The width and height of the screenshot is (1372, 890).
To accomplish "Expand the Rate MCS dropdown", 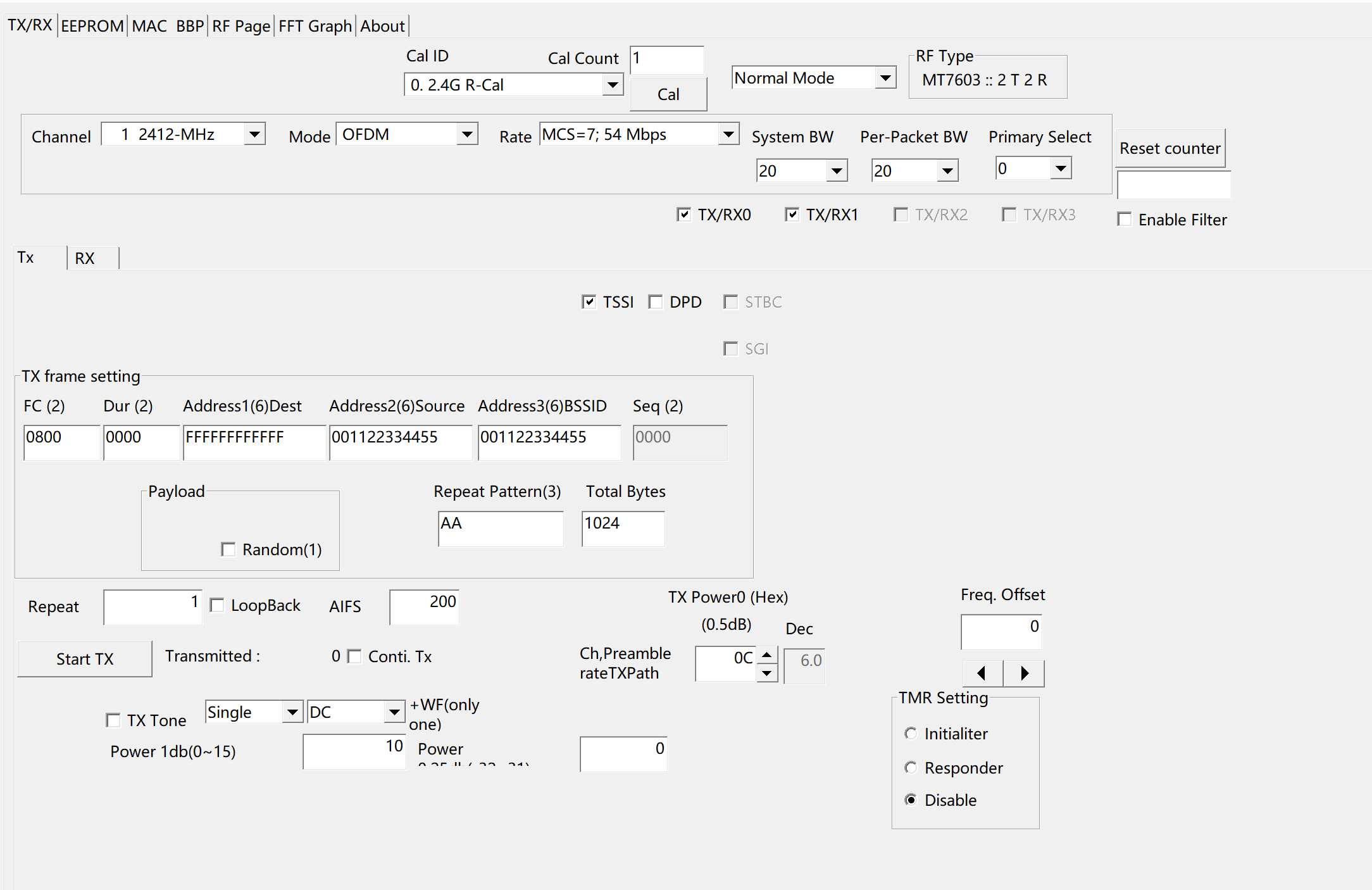I will pyautogui.click(x=728, y=134).
